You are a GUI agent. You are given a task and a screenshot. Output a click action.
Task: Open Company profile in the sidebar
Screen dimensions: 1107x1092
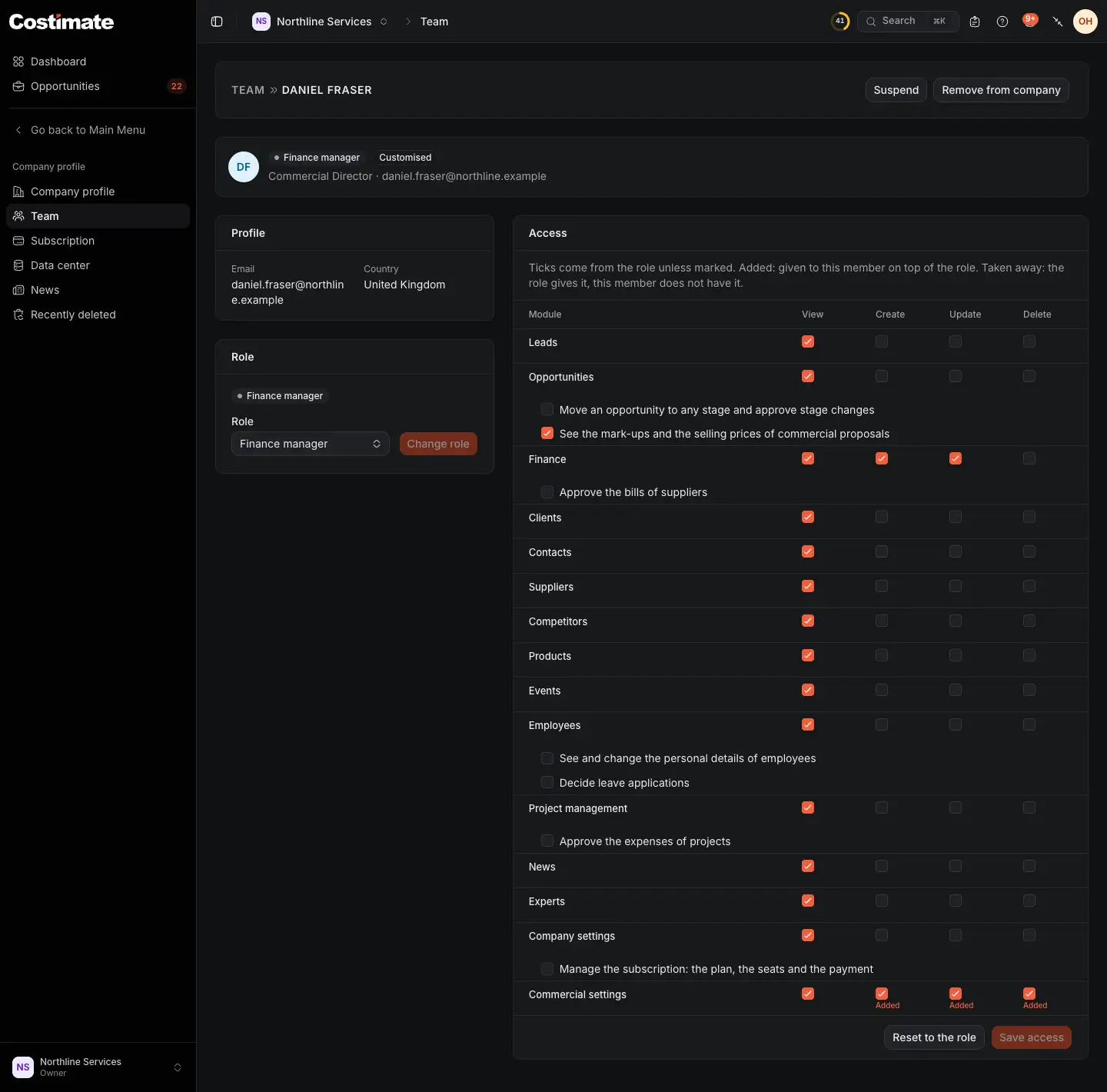click(x=98, y=191)
